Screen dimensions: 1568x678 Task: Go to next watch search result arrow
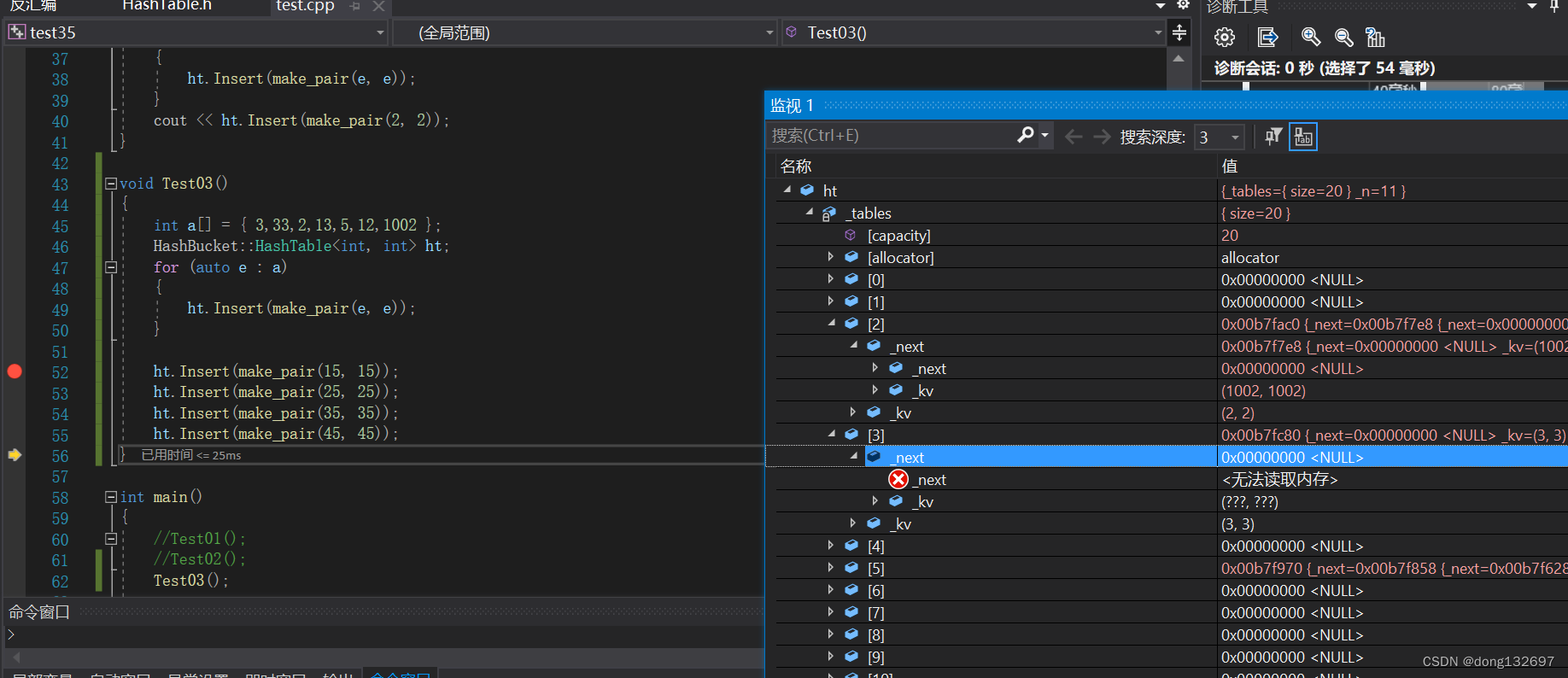[x=1102, y=137]
